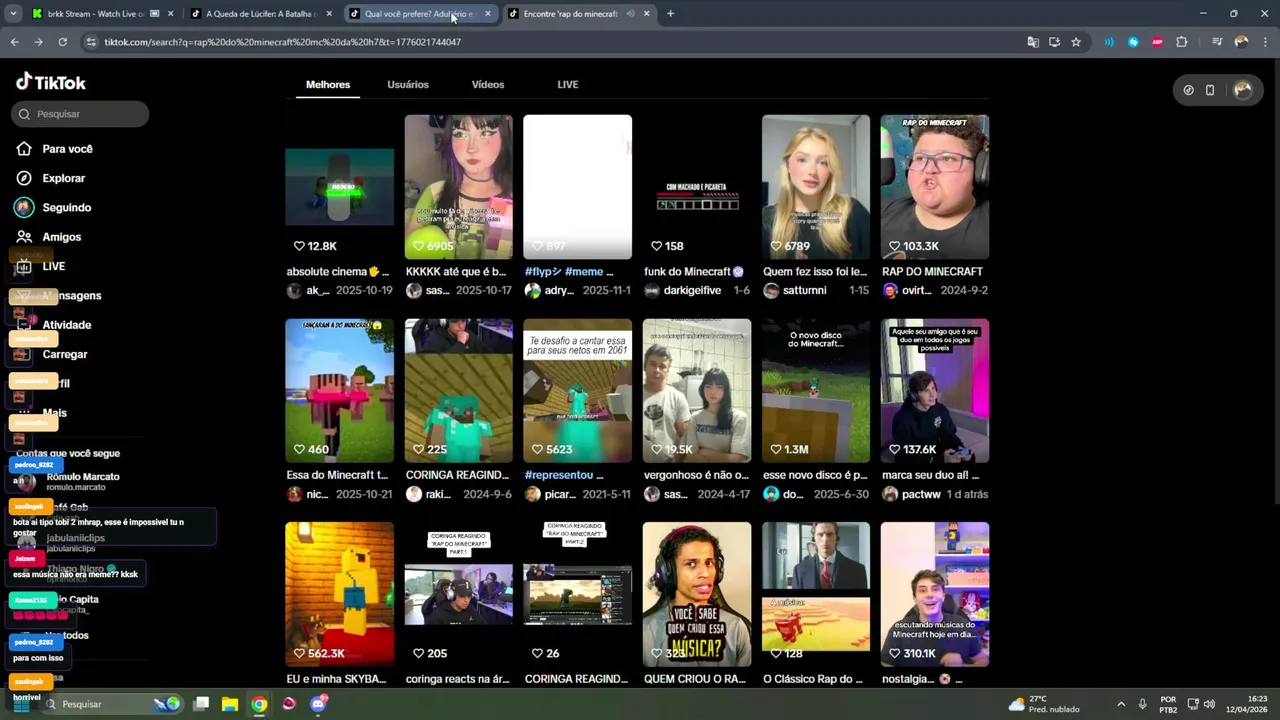The height and width of the screenshot is (720, 1280).
Task: Focus the TikTok Pesquisar search field
Action: [80, 114]
